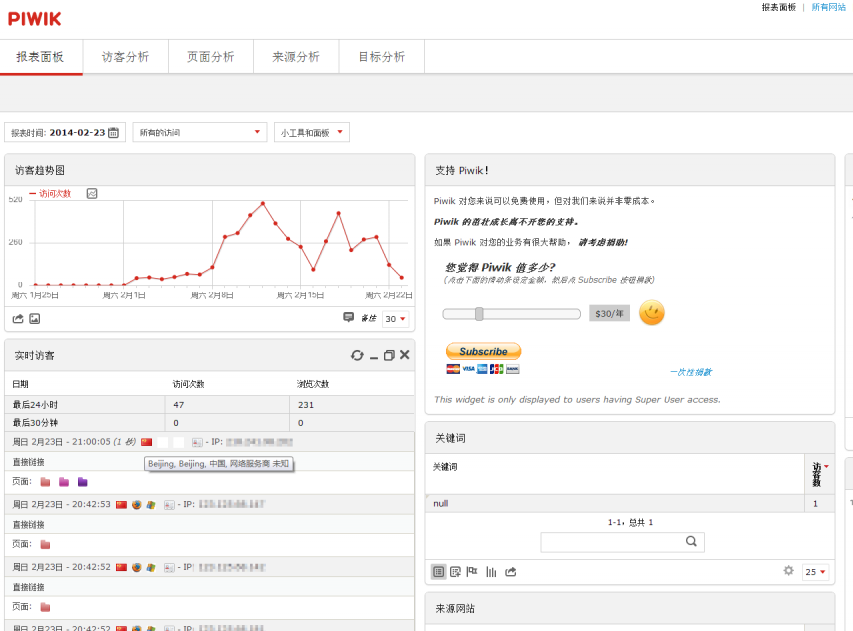Sort by 访客数 column header
This screenshot has width=853, height=631.
(x=819, y=474)
